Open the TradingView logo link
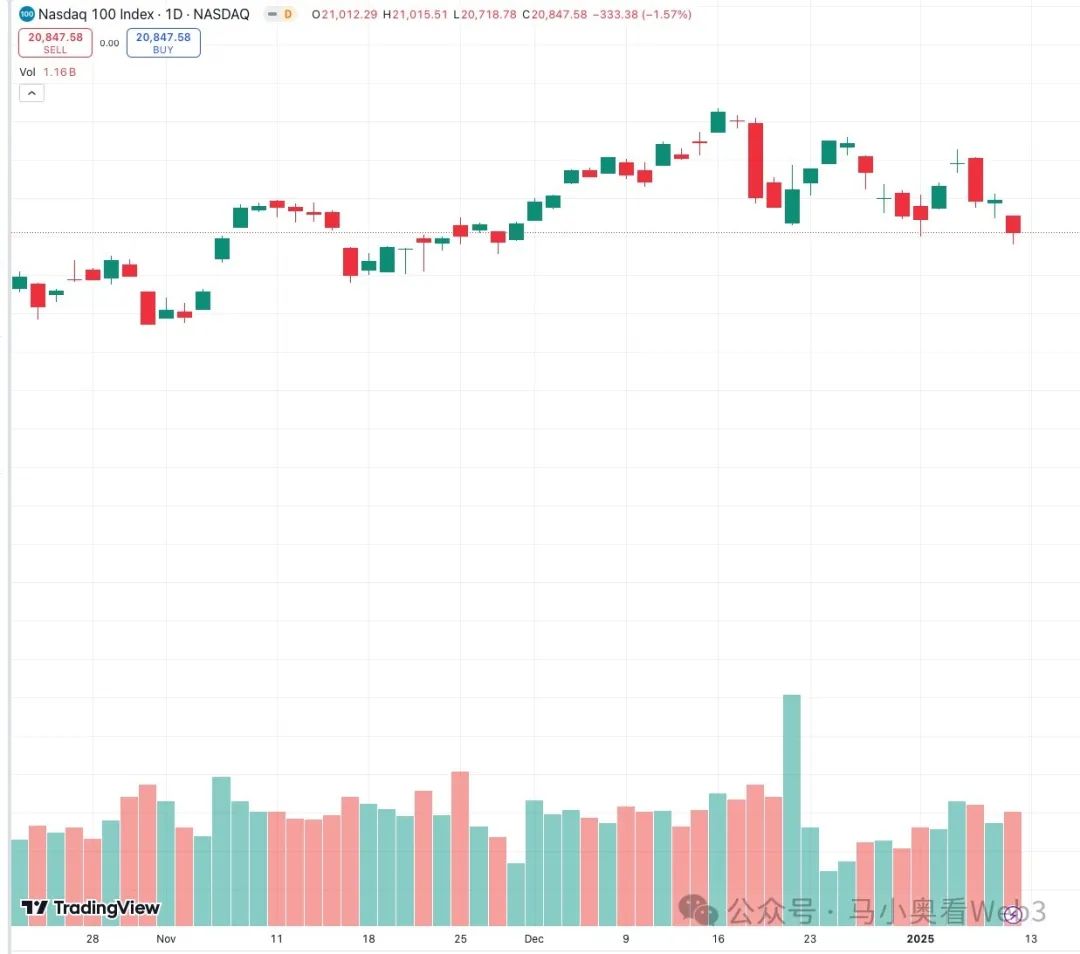This screenshot has height=954, width=1080. point(90,908)
